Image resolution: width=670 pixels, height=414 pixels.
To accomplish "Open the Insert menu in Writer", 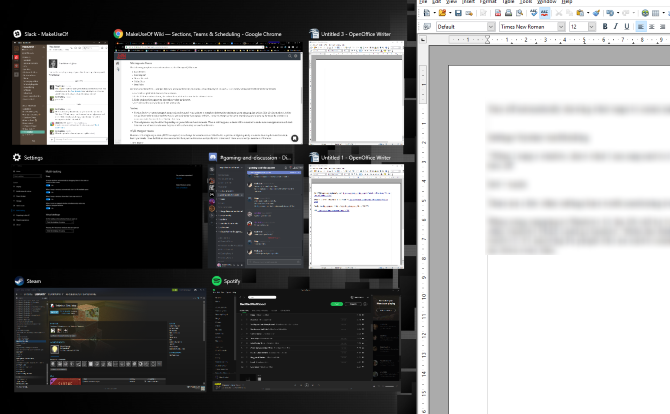I will point(468,2).
